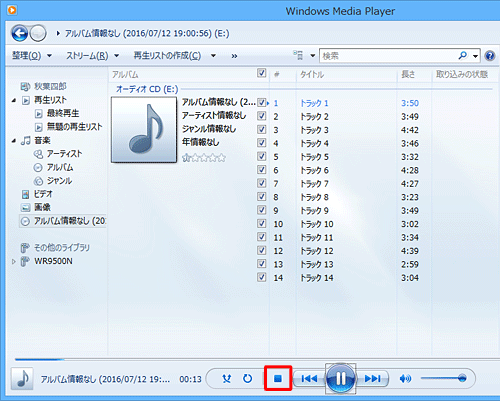The height and width of the screenshot is (401, 500).
Task: Uncheck the checkbox for track 10
Action: pyautogui.click(x=262, y=224)
